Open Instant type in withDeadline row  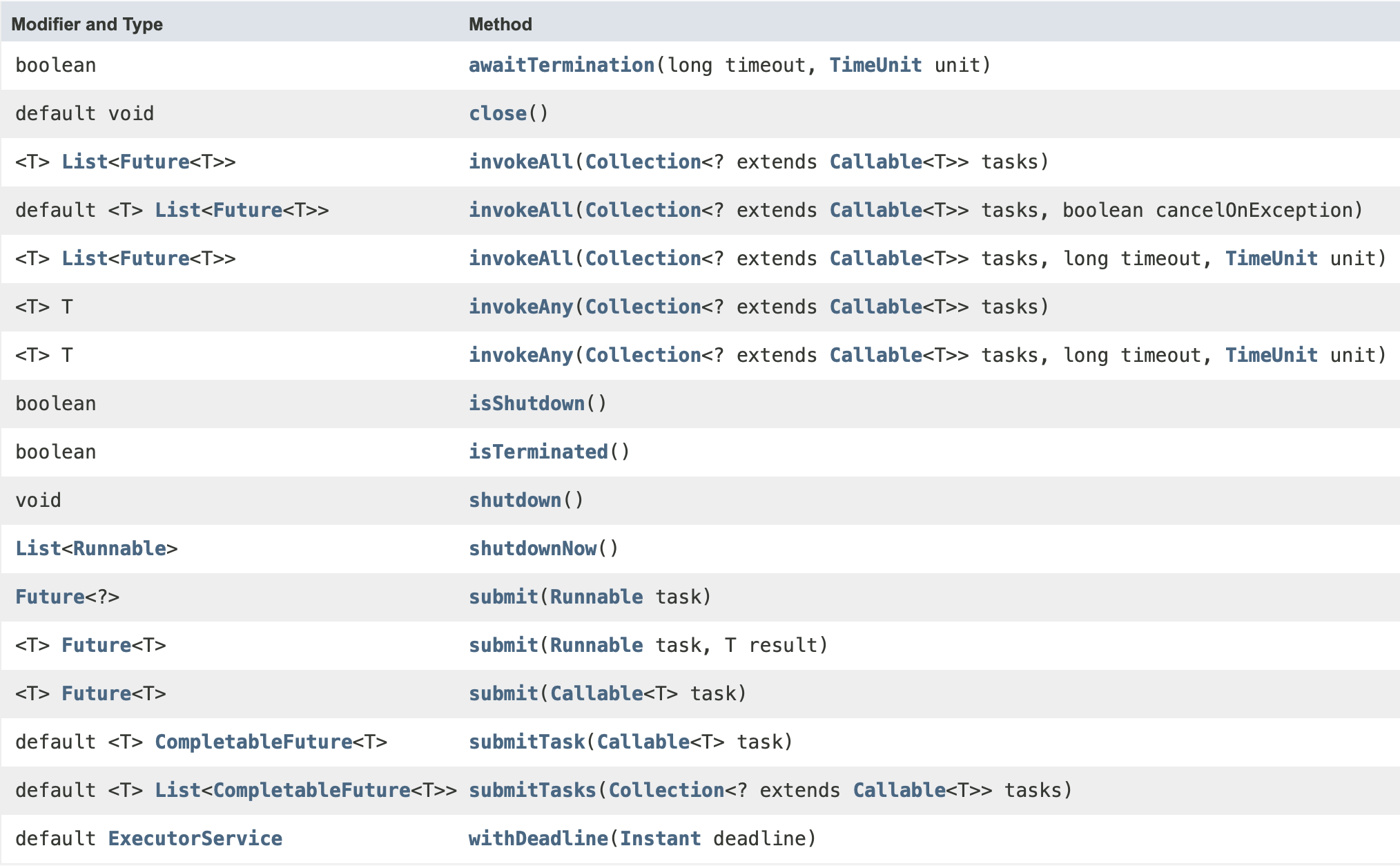pyautogui.click(x=660, y=838)
